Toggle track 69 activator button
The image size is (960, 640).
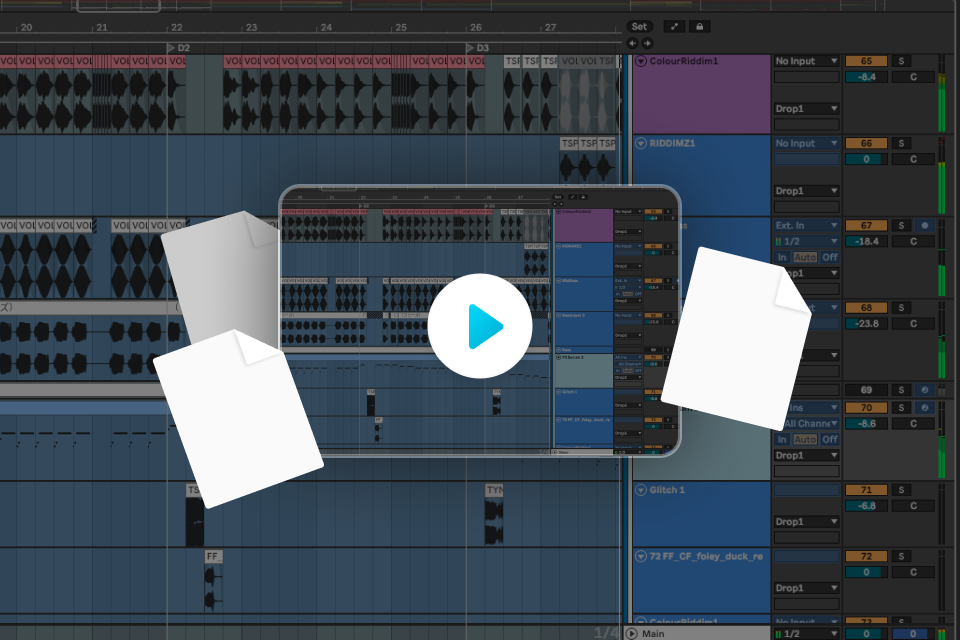click(x=866, y=390)
